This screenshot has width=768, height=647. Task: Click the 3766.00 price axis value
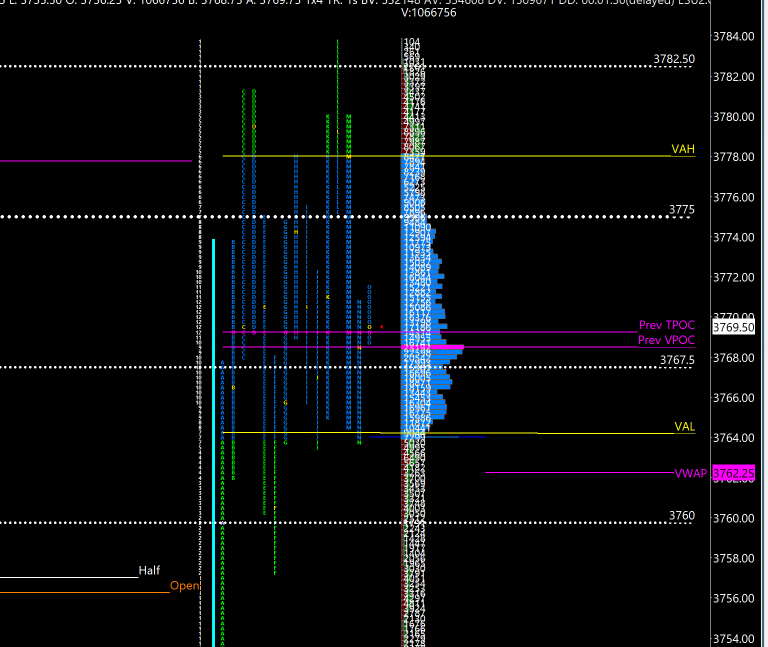pos(733,398)
